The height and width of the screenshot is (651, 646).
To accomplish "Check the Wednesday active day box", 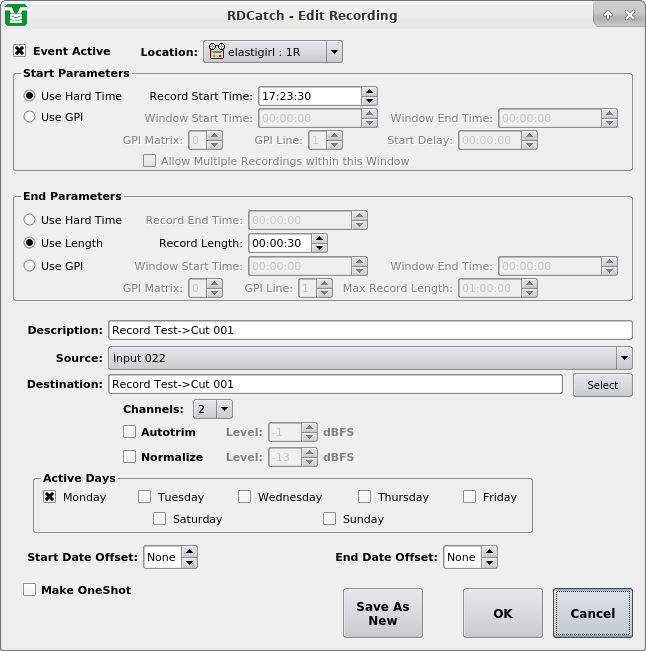I will tap(245, 497).
